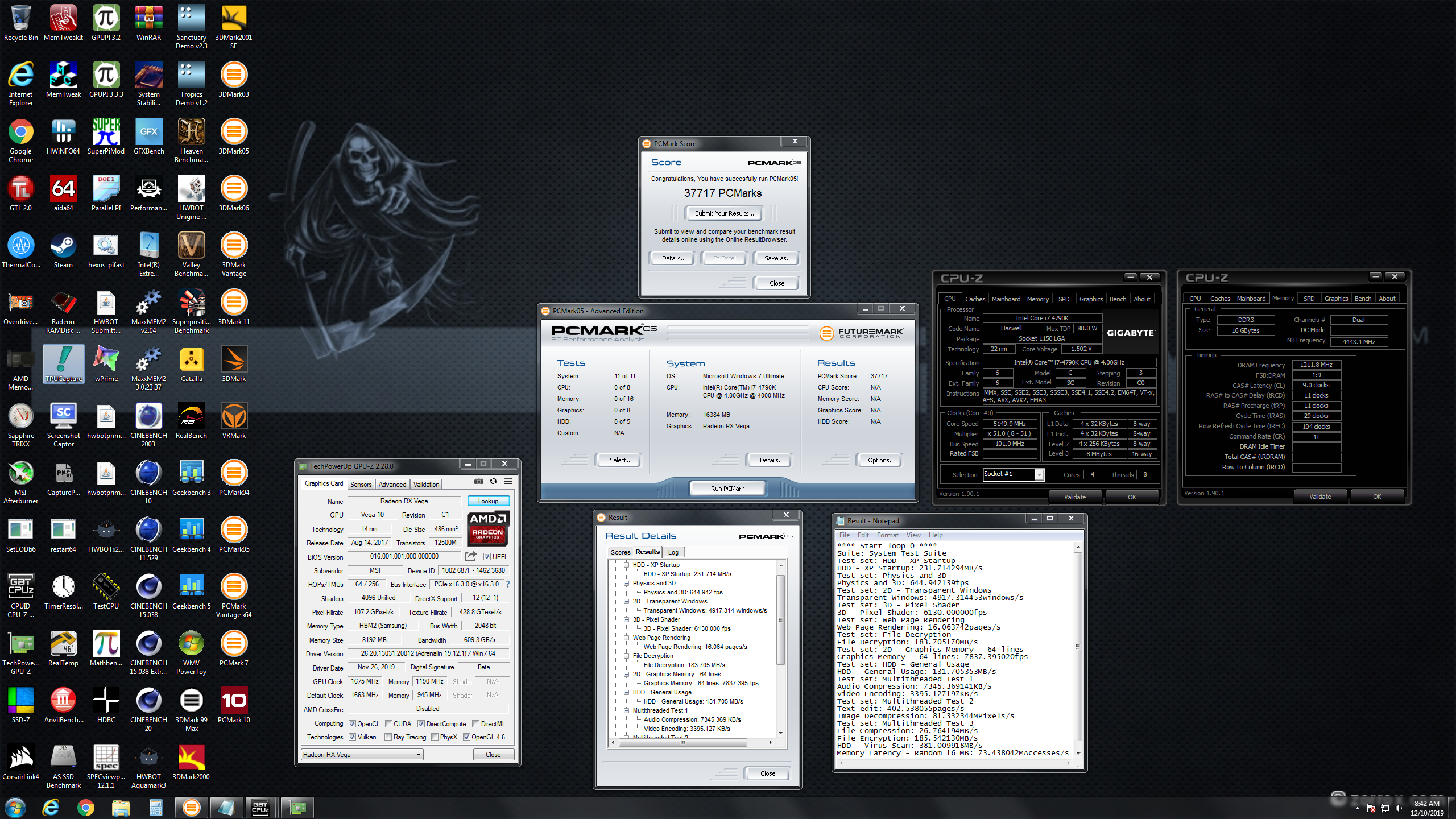Image resolution: width=1456 pixels, height=819 pixels.
Task: Toggle the Vulkan checkbox
Action: 353,737
